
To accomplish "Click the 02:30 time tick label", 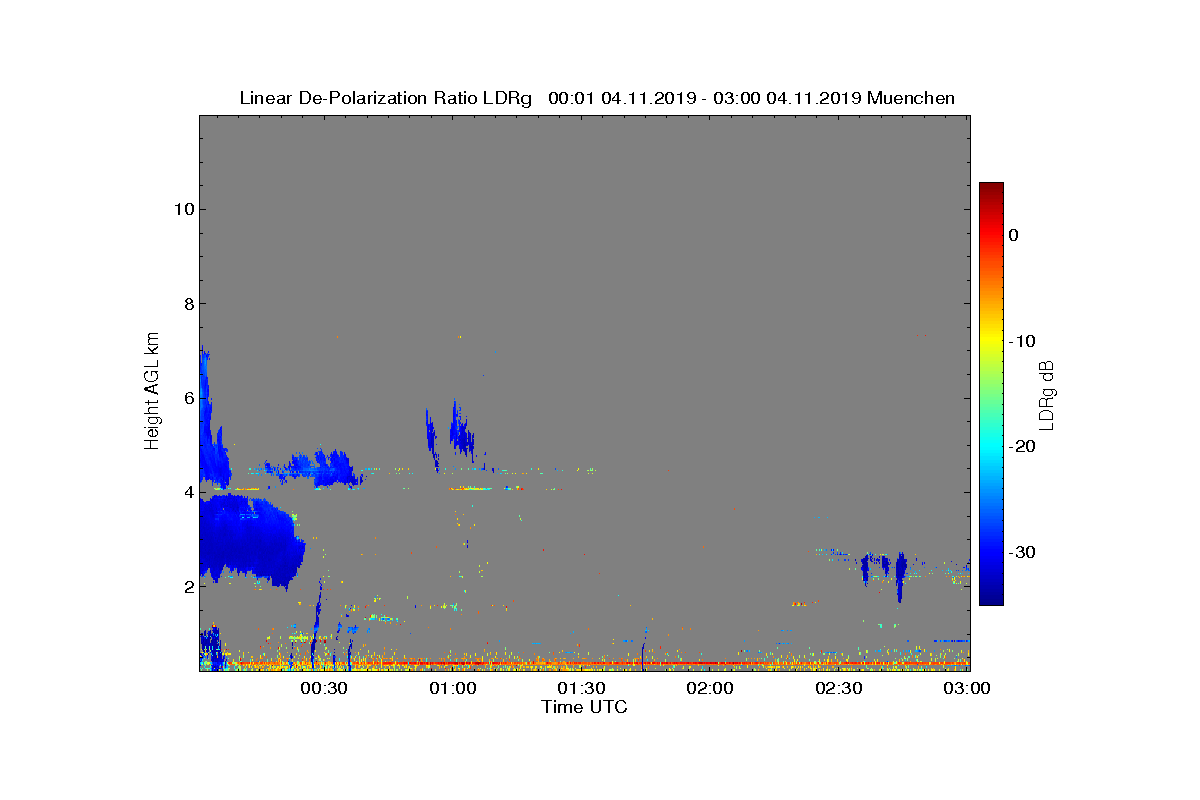I will [838, 688].
